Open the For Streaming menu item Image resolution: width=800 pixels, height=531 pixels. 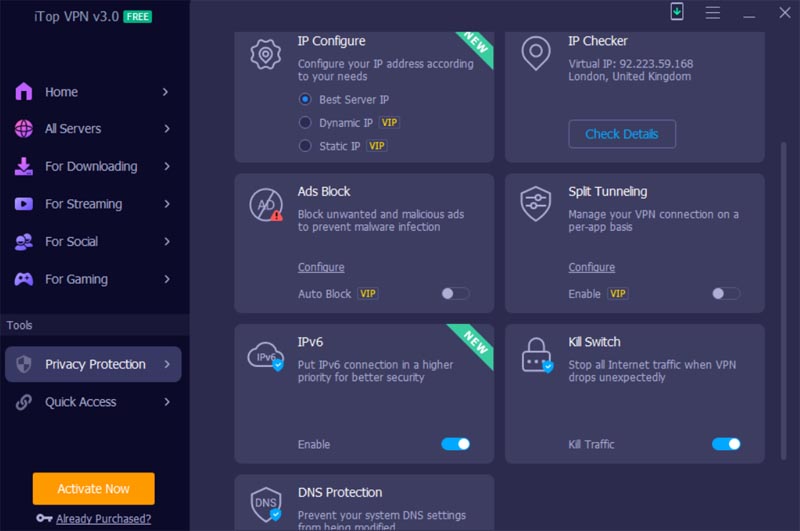tap(93, 204)
